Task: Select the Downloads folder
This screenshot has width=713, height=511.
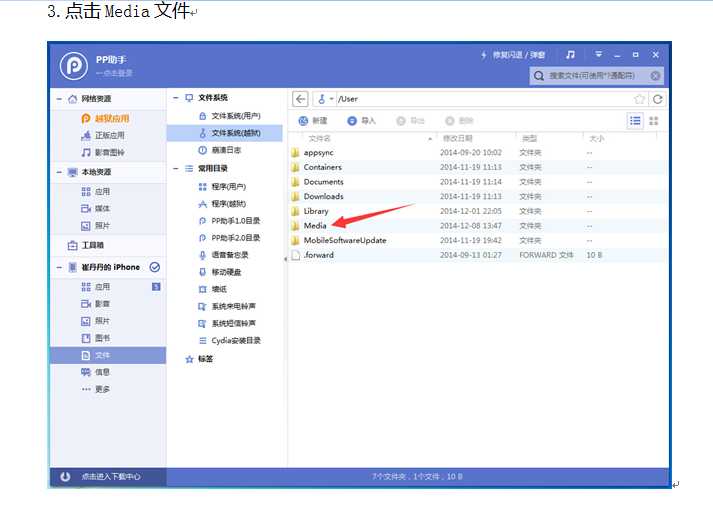Action: tap(478, 196)
